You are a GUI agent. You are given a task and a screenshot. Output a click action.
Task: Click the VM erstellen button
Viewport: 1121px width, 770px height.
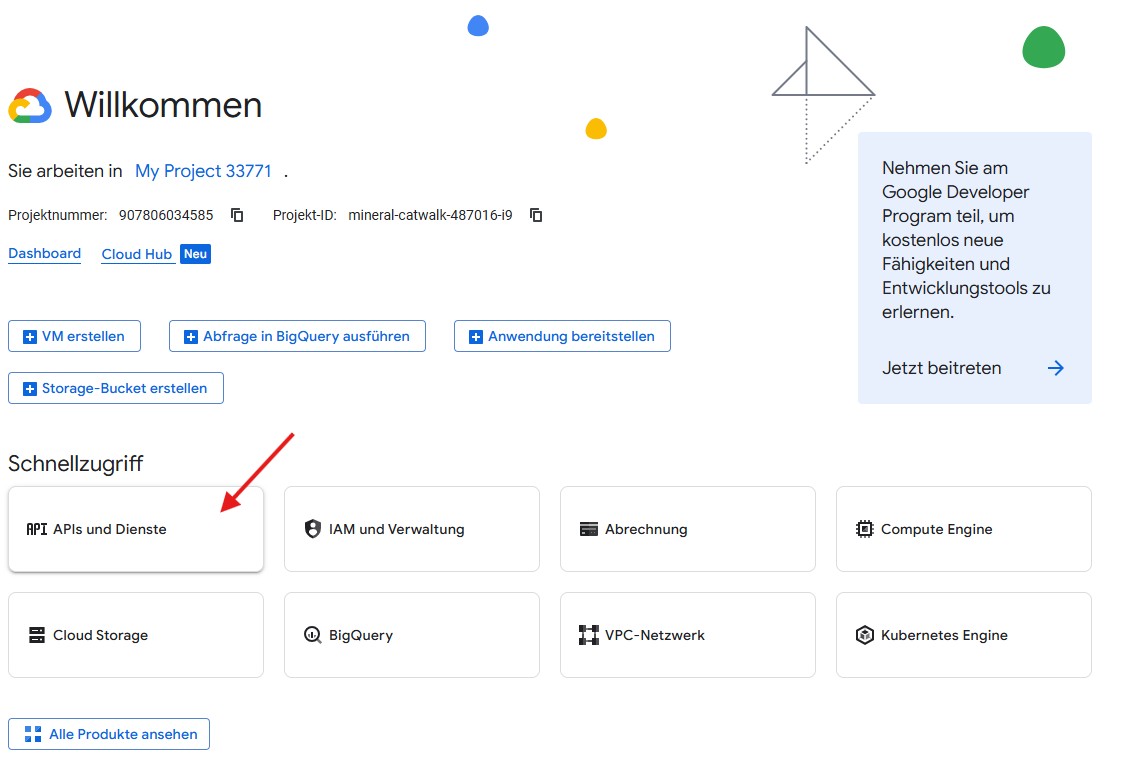coord(74,336)
